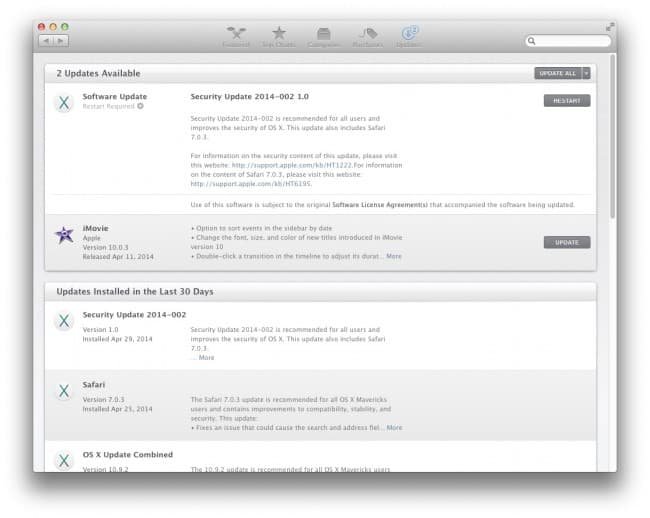The width and height of the screenshot is (650, 518).
Task: Enter full screen with the corner arrows icon
Action: pyautogui.click(x=610, y=27)
